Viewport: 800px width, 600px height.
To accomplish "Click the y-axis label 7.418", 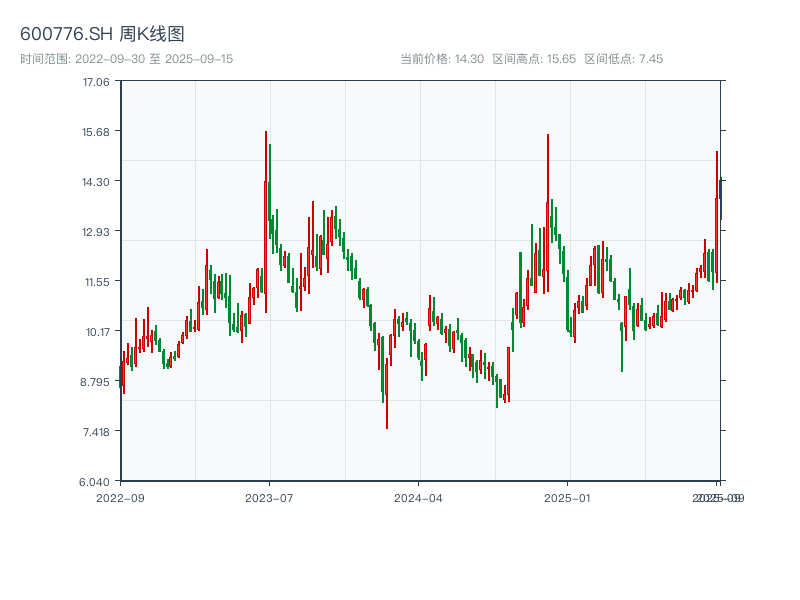I will [96, 432].
